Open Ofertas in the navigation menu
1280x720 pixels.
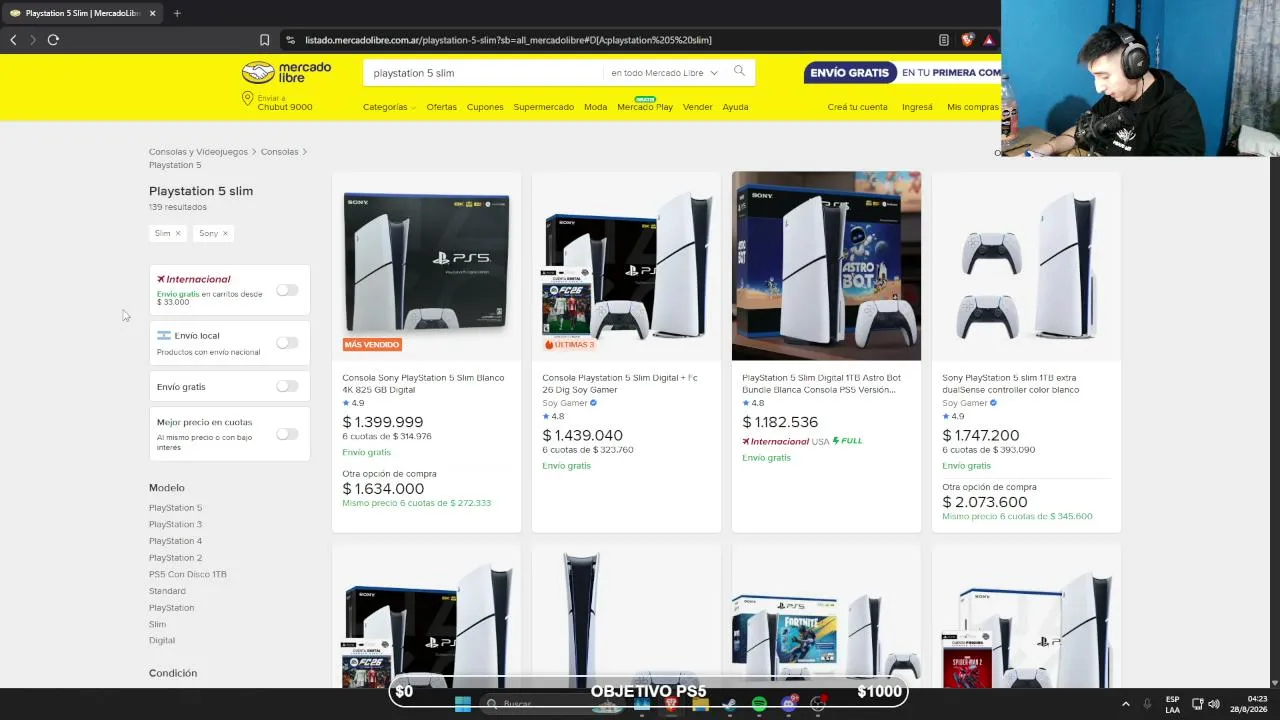tap(441, 107)
